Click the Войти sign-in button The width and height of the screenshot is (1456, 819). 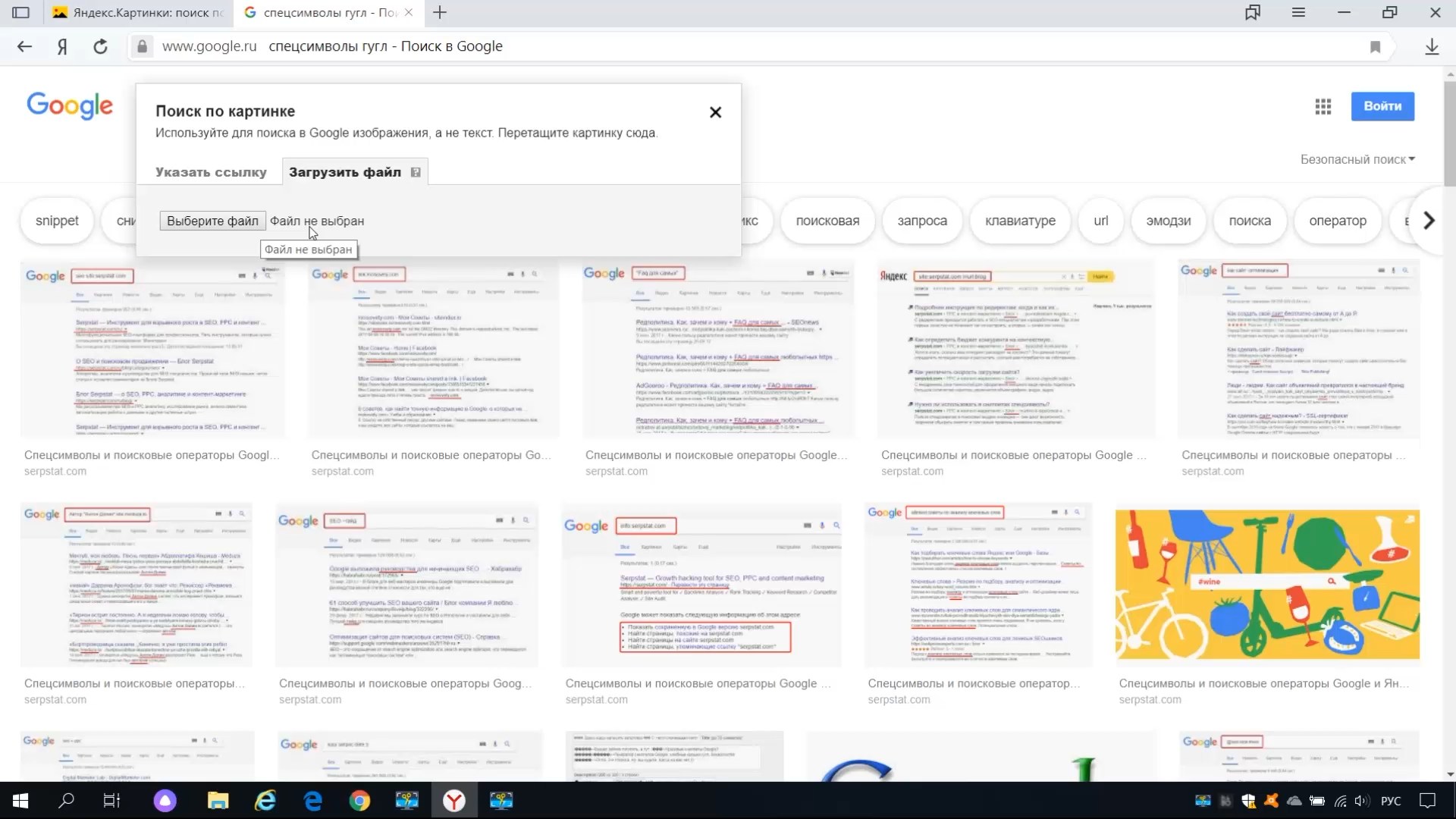(1382, 106)
